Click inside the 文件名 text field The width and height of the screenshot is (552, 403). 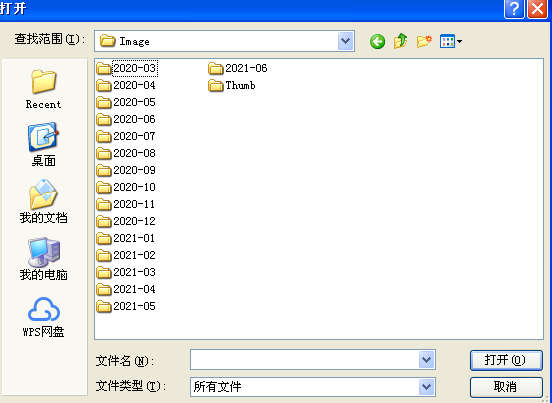(x=305, y=360)
